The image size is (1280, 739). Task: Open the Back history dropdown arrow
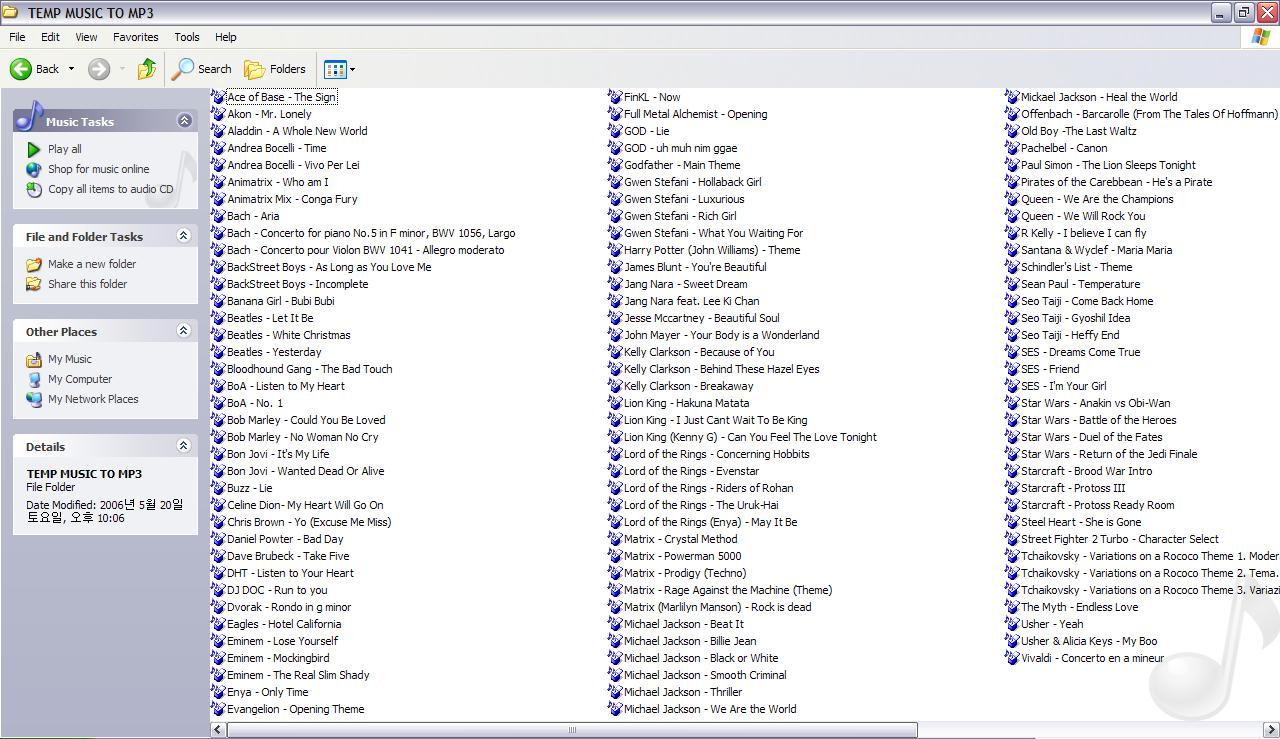tap(71, 69)
